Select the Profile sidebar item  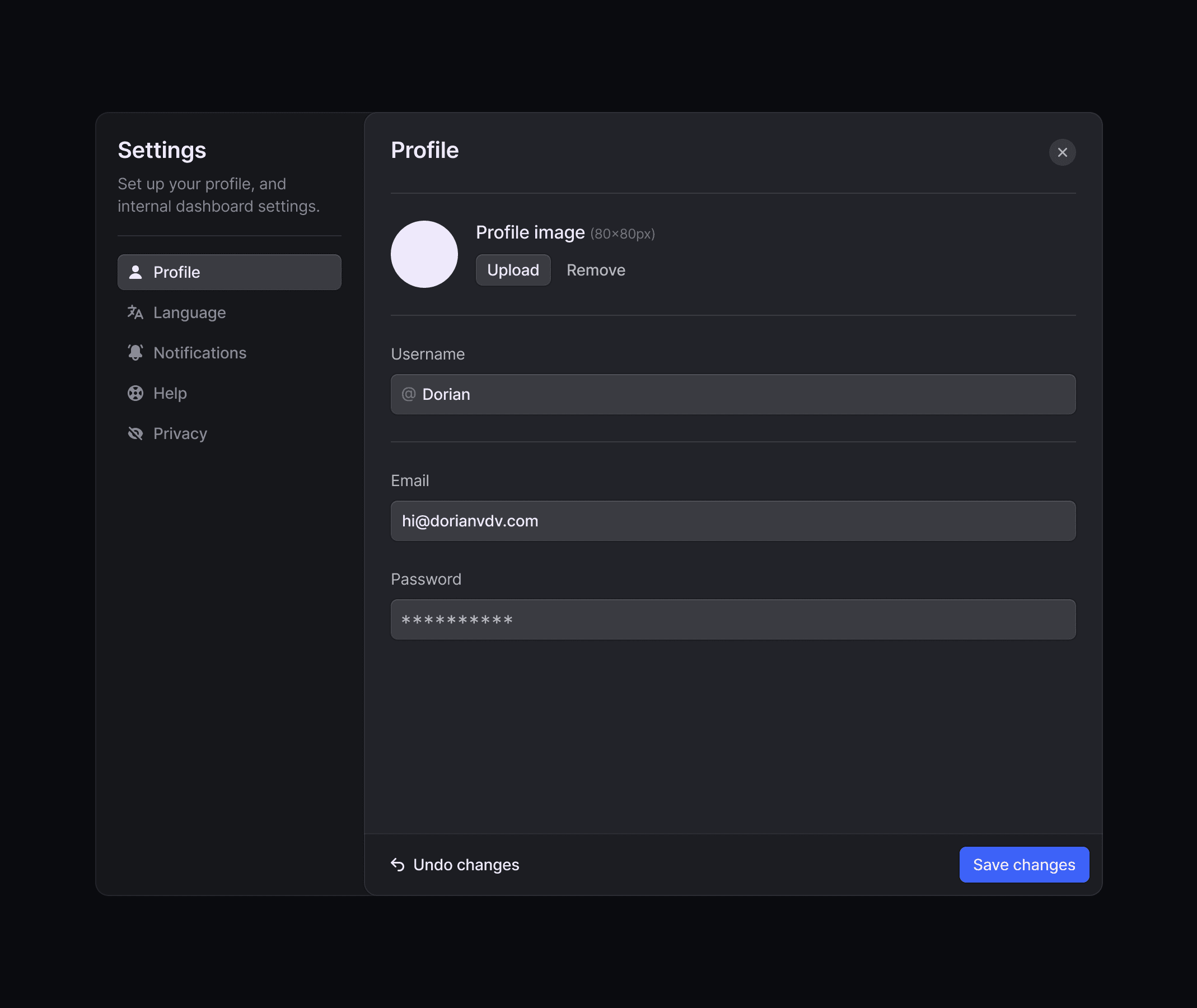tap(229, 272)
